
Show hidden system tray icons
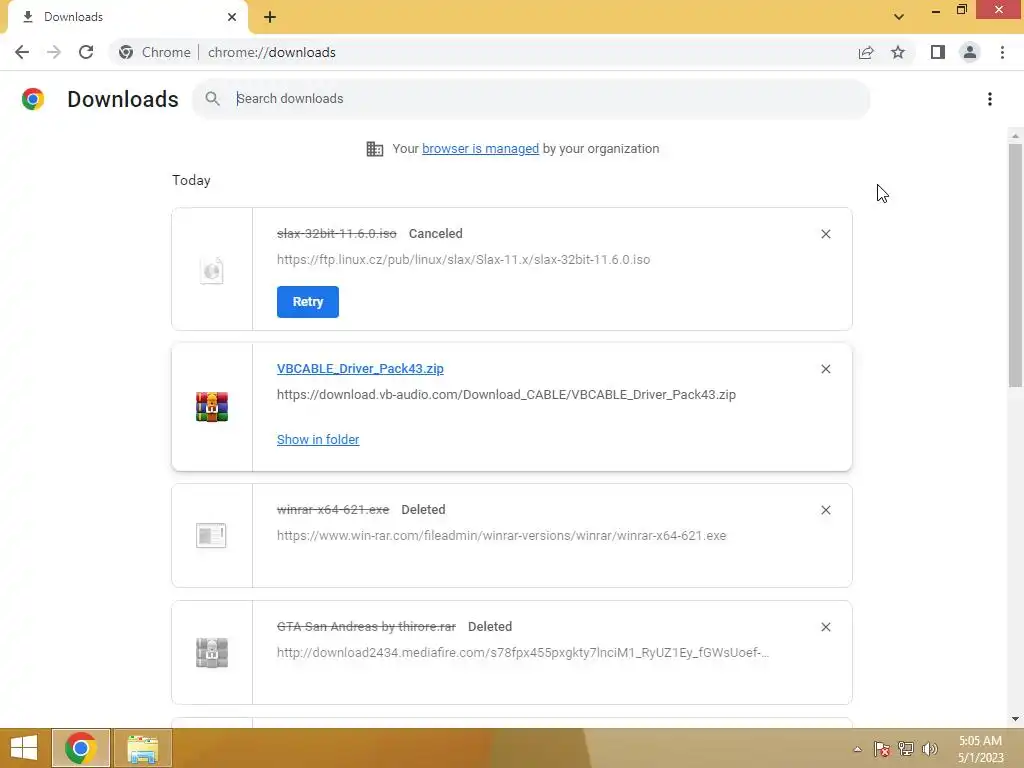tap(857, 749)
